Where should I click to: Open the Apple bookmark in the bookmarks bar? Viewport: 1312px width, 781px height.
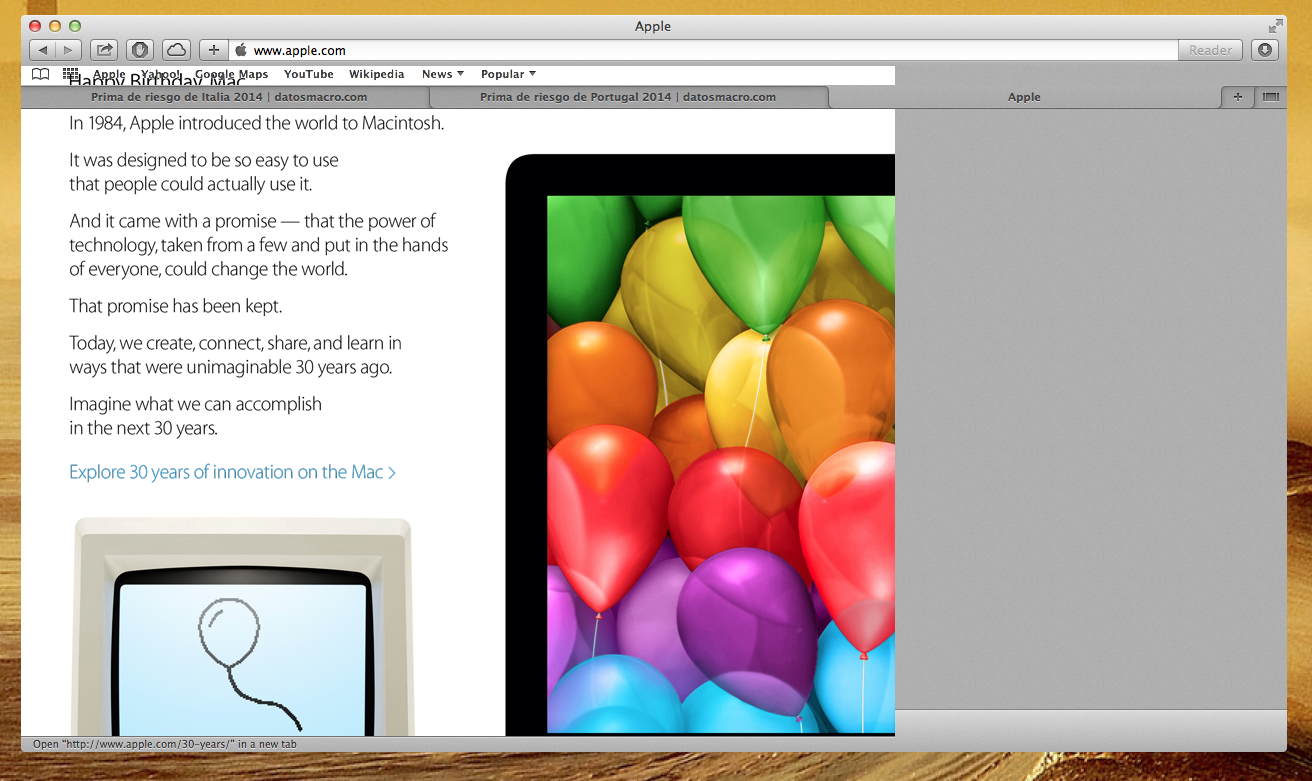click(x=109, y=75)
